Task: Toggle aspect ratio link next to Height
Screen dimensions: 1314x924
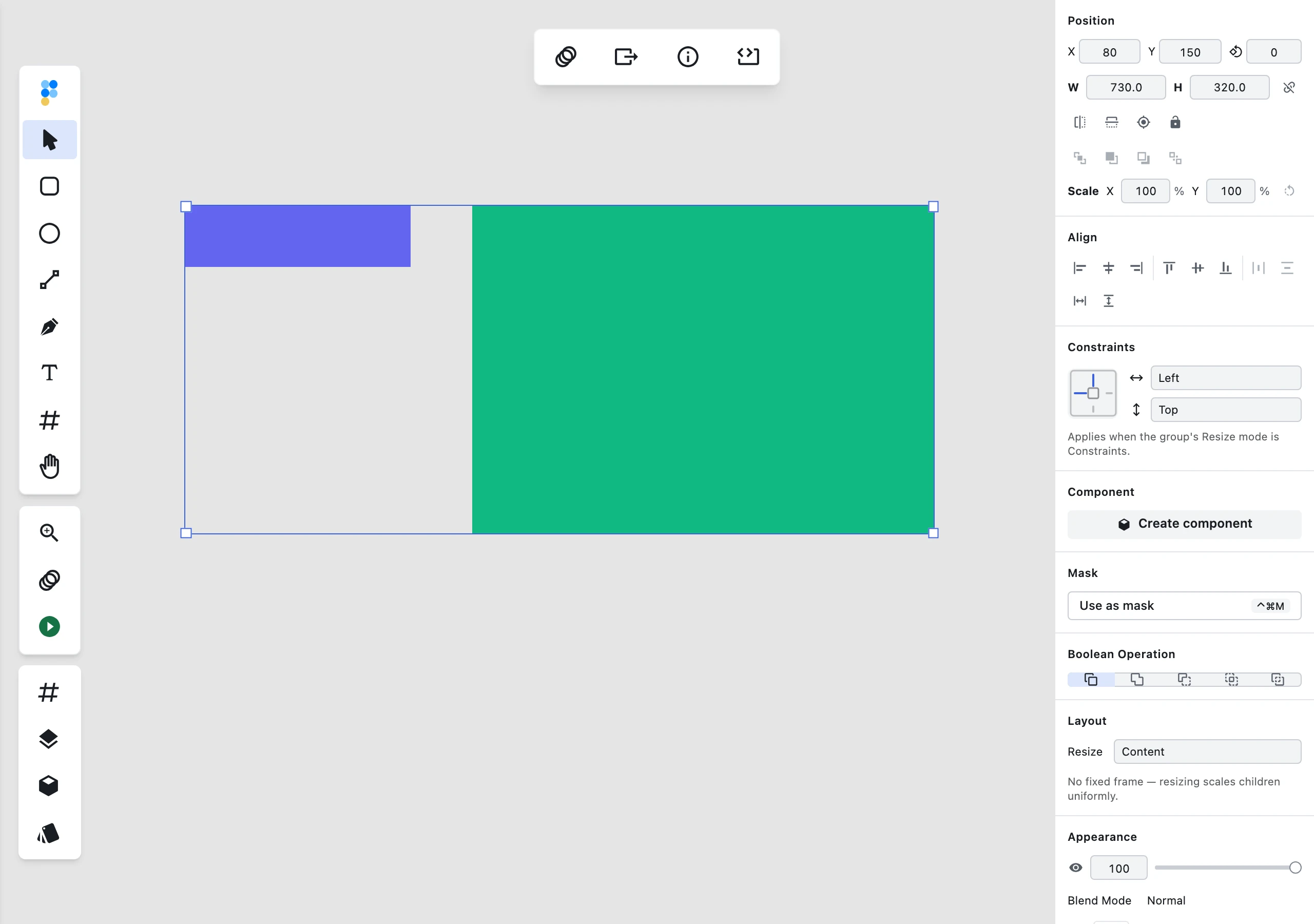Action: click(x=1289, y=88)
